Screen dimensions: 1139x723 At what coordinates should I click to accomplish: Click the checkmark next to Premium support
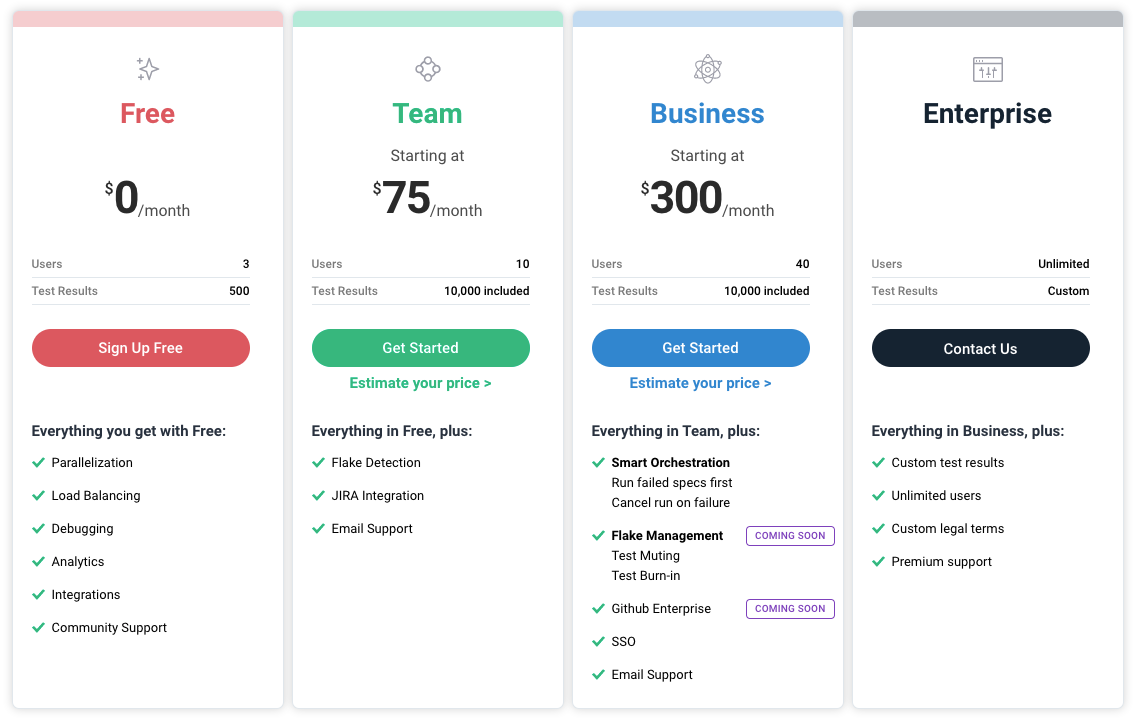(x=879, y=562)
